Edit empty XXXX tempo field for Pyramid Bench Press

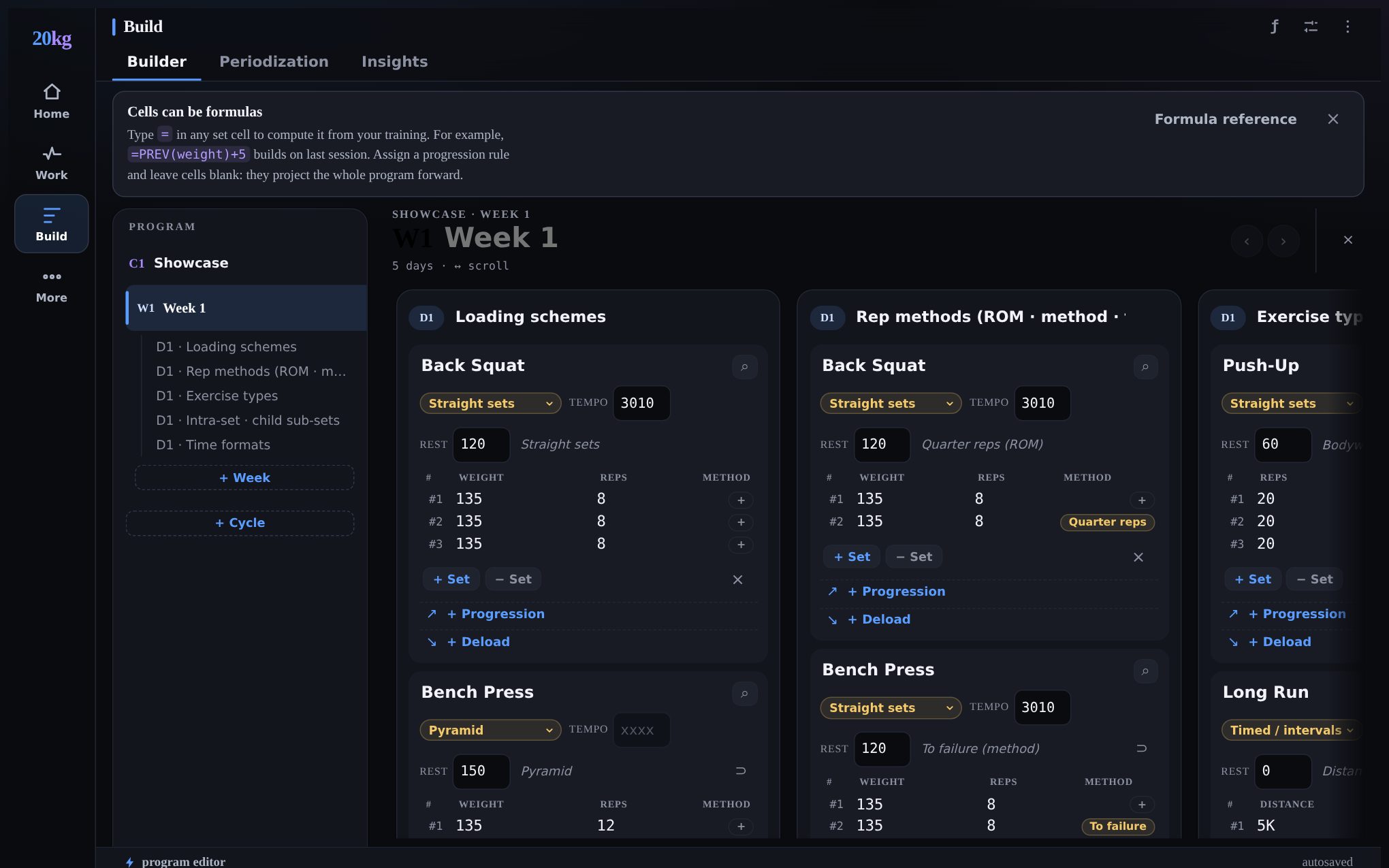[x=641, y=730]
